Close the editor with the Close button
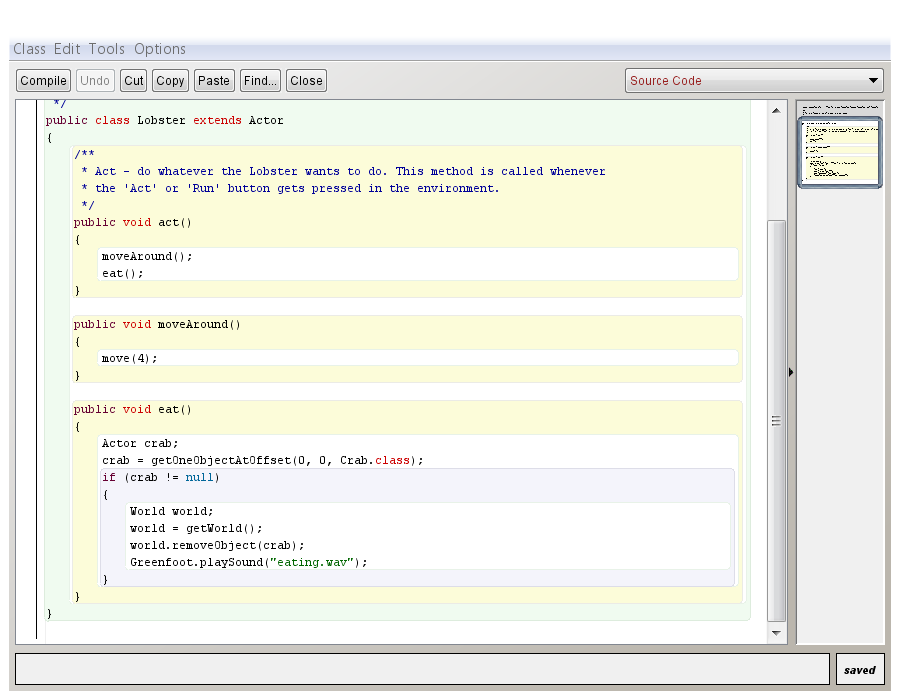This screenshot has height=700, width=900. tap(306, 81)
